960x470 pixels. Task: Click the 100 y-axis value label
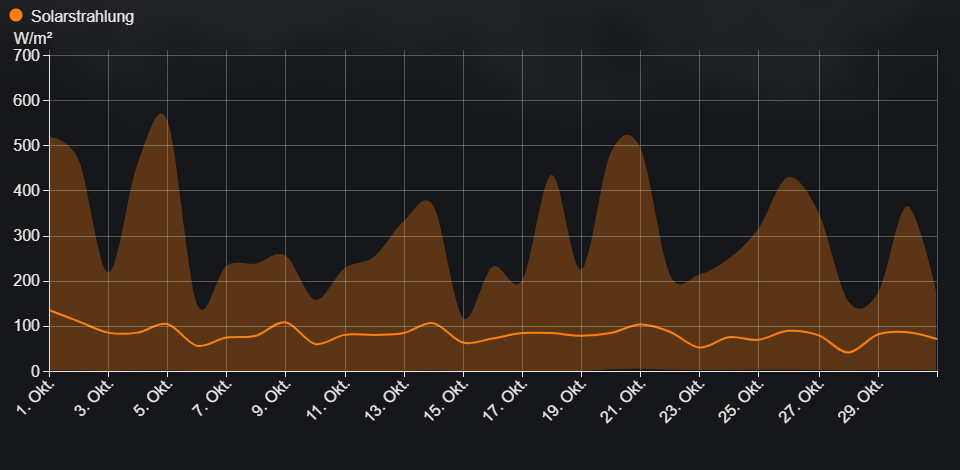pyautogui.click(x=25, y=326)
